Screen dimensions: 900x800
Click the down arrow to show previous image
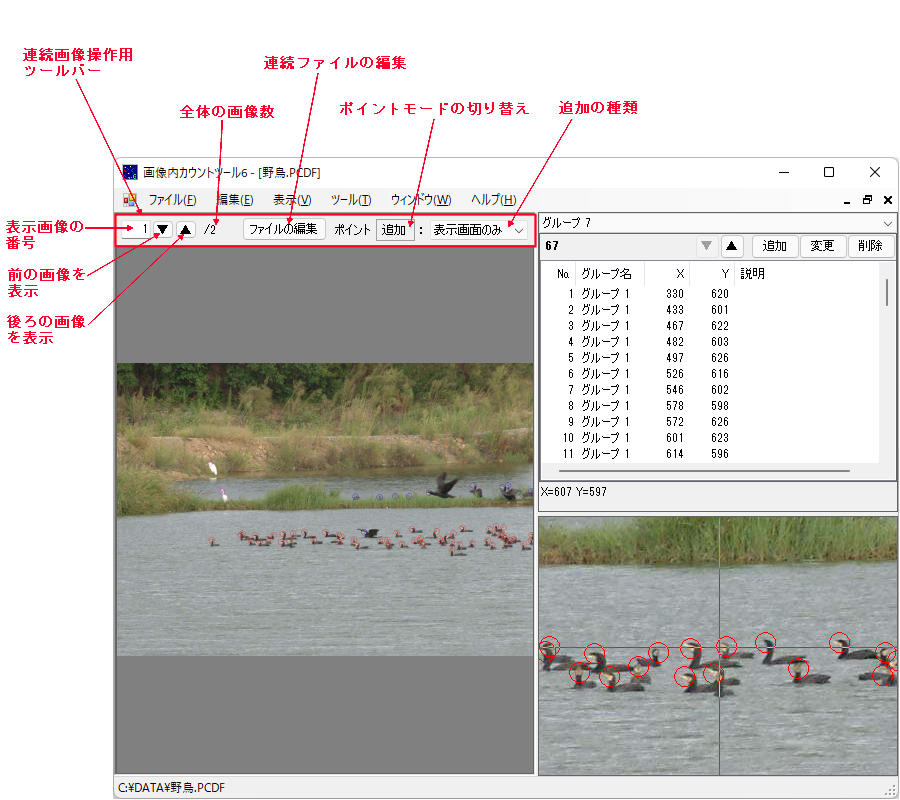tap(163, 229)
